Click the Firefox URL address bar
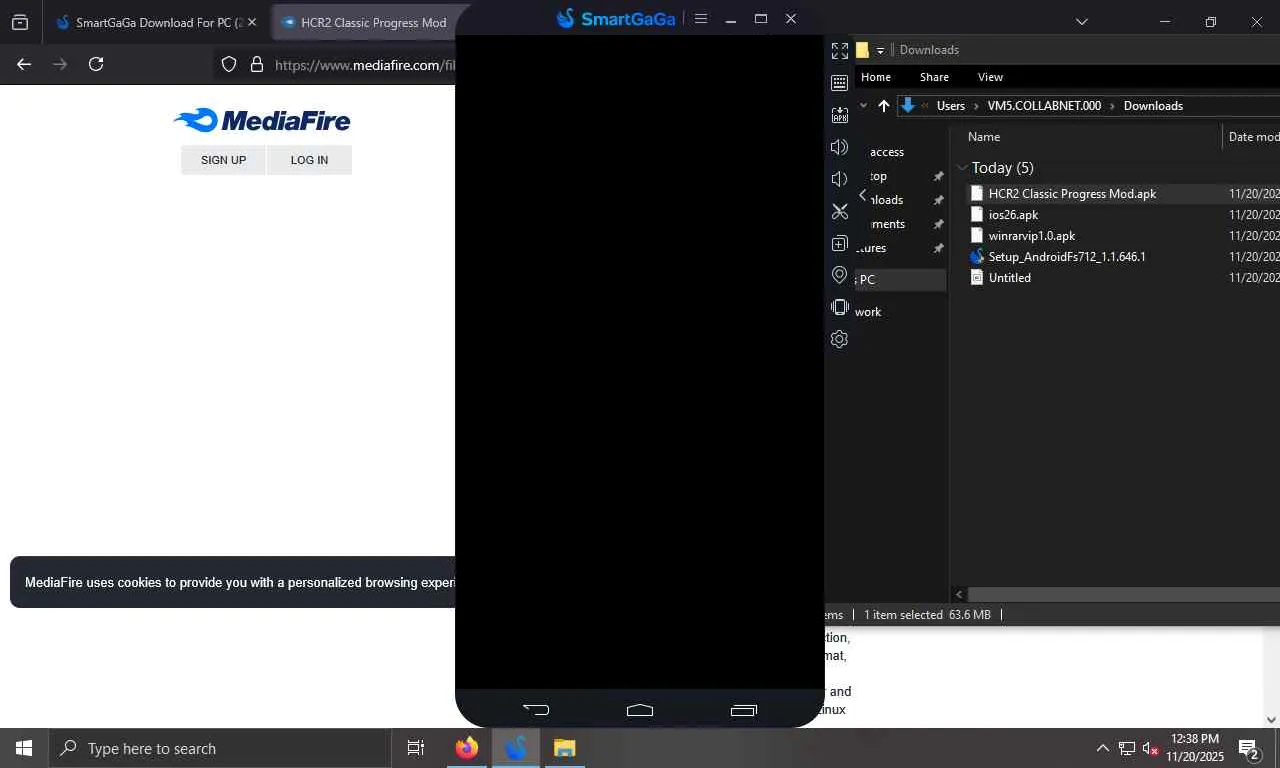Viewport: 1280px width, 768px height. click(364, 64)
